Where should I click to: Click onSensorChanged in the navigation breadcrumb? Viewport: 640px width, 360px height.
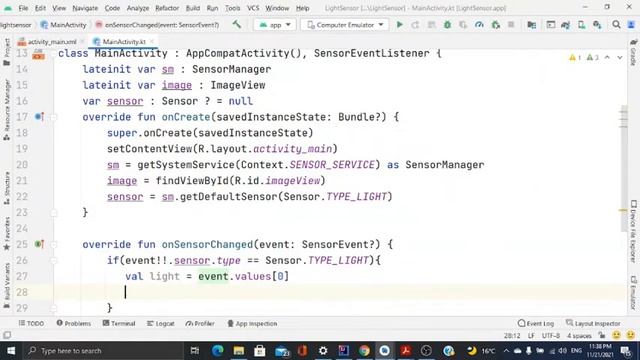point(158,25)
